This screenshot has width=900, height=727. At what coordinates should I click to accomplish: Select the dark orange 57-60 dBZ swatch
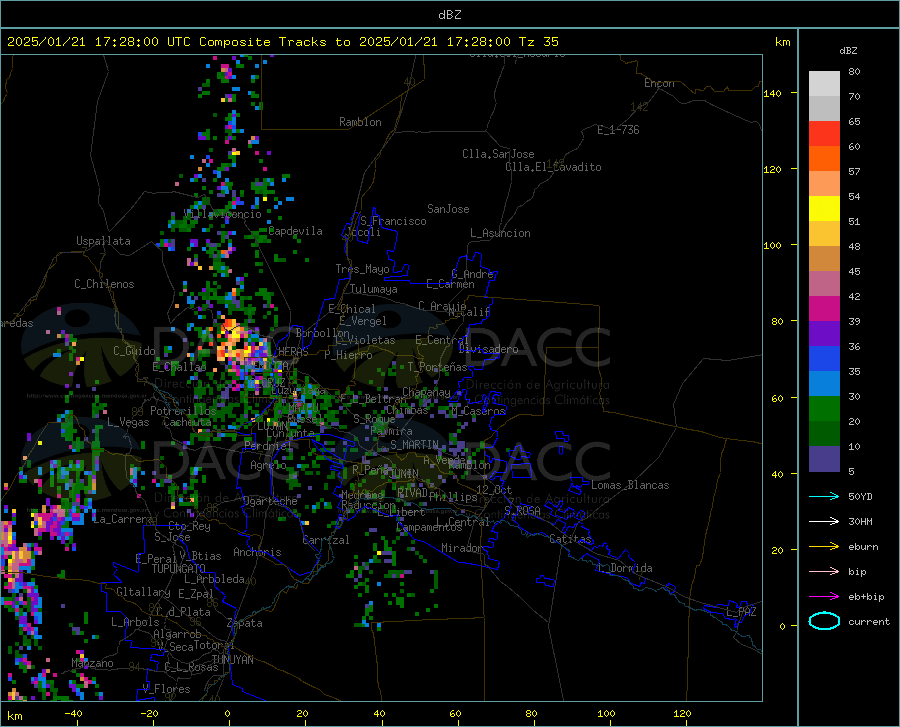point(824,159)
